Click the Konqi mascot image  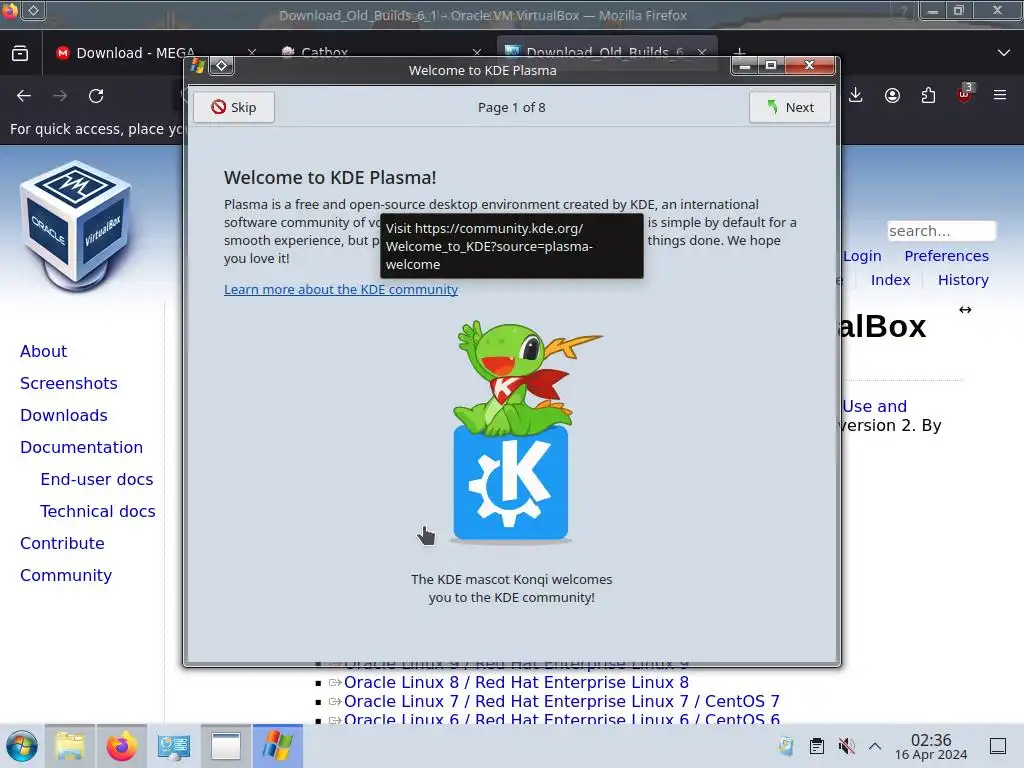click(x=511, y=431)
